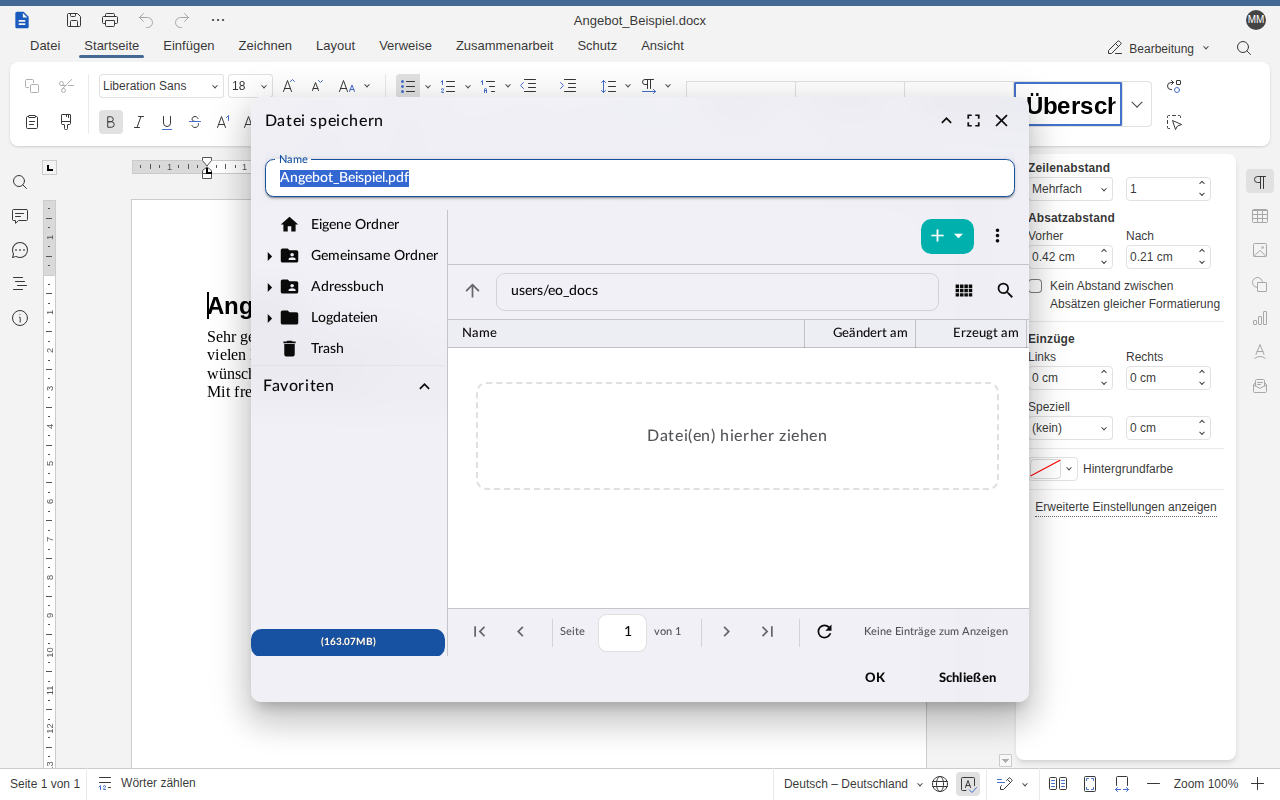Image resolution: width=1280 pixels, height=800 pixels.
Task: Open the Bearbeitung mode dropdown
Action: [x=1159, y=48]
